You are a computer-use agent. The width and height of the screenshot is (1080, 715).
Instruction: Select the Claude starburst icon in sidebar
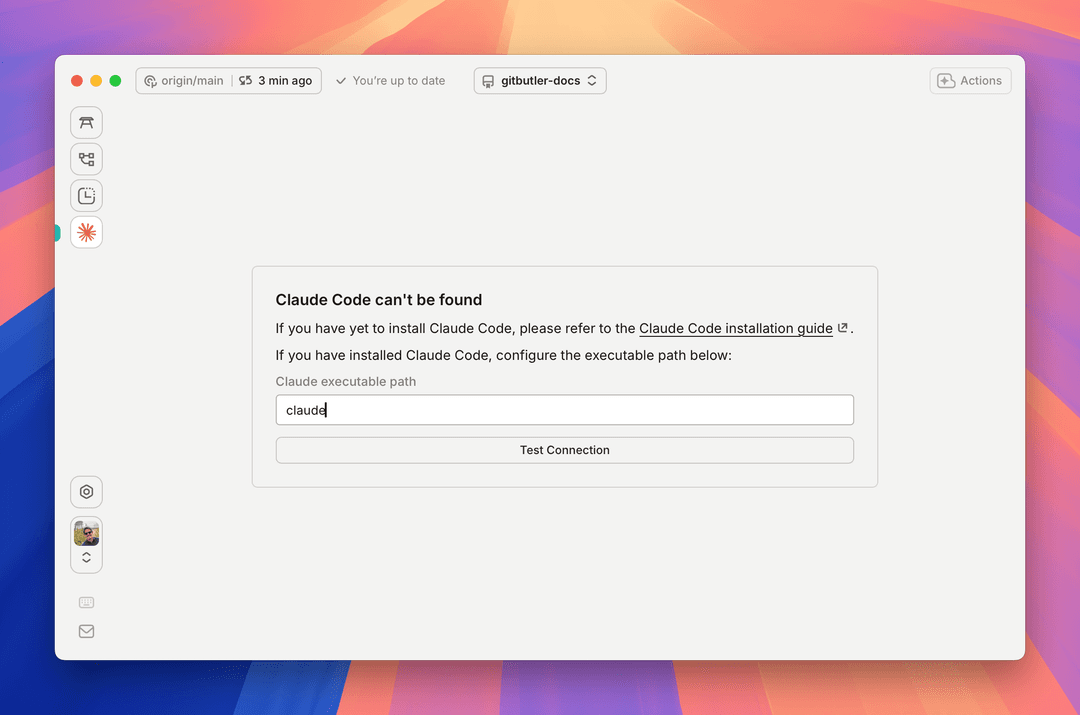coord(86,232)
